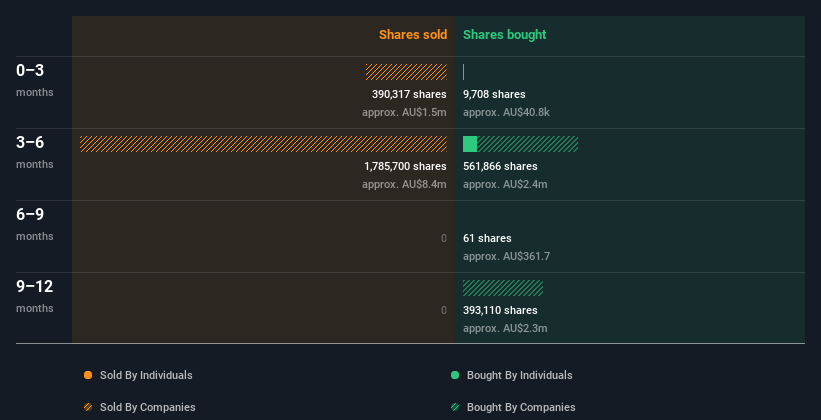Click the approx. AU$40.8k text
Image resolution: width=821 pixels, height=420 pixels.
point(506,112)
